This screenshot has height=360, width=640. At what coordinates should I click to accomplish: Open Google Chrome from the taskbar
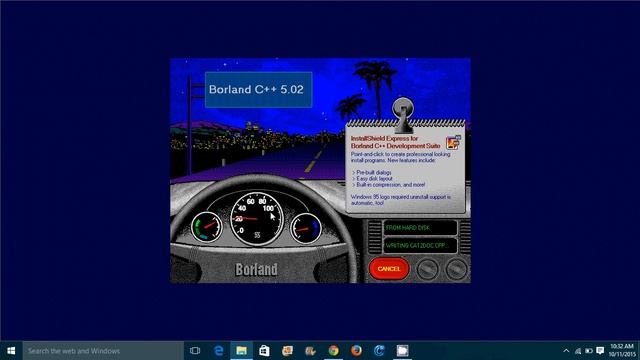click(333, 351)
